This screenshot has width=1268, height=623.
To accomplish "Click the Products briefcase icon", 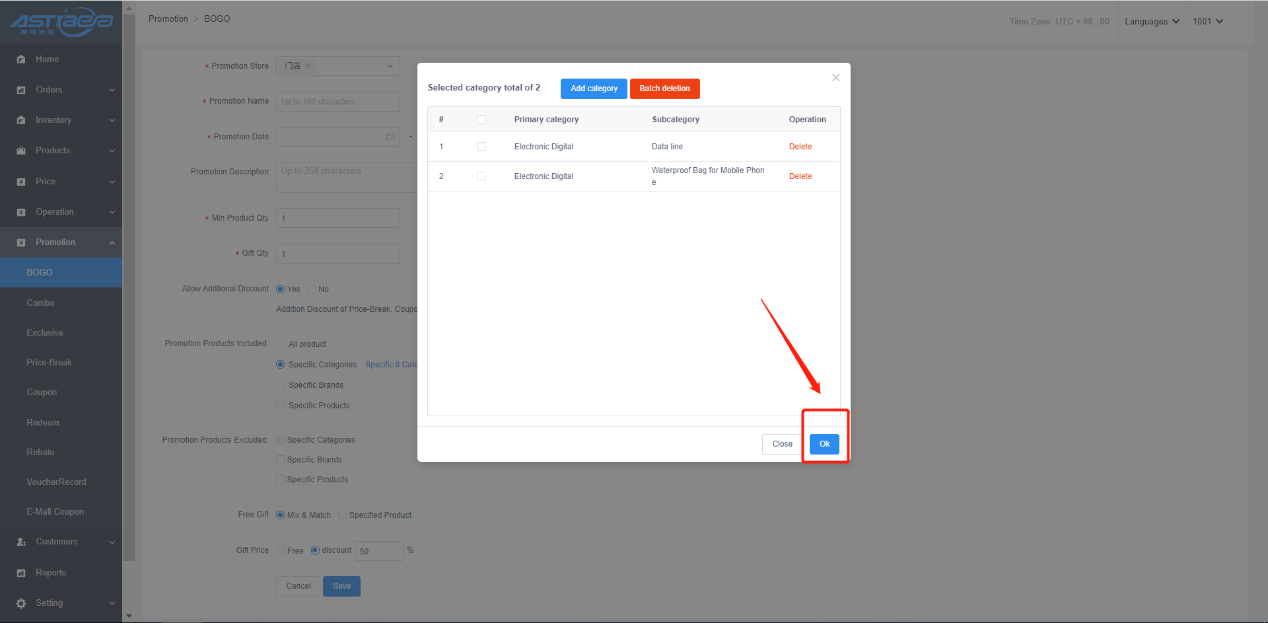I will tap(21, 151).
